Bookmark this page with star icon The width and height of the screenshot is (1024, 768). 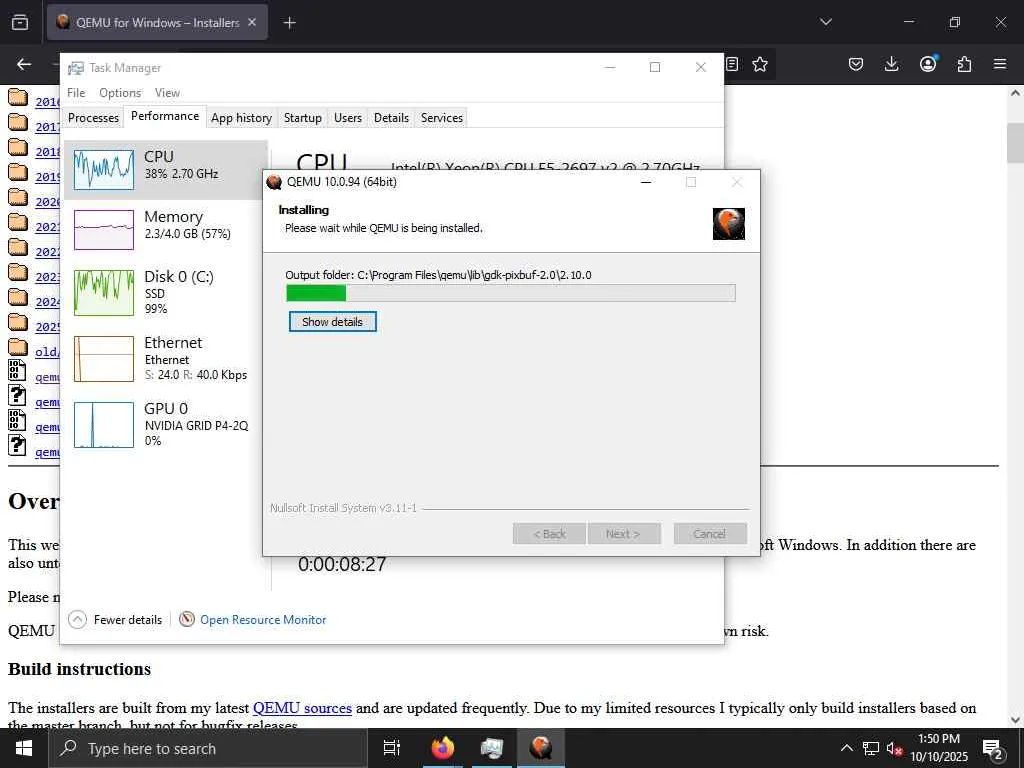[760, 64]
